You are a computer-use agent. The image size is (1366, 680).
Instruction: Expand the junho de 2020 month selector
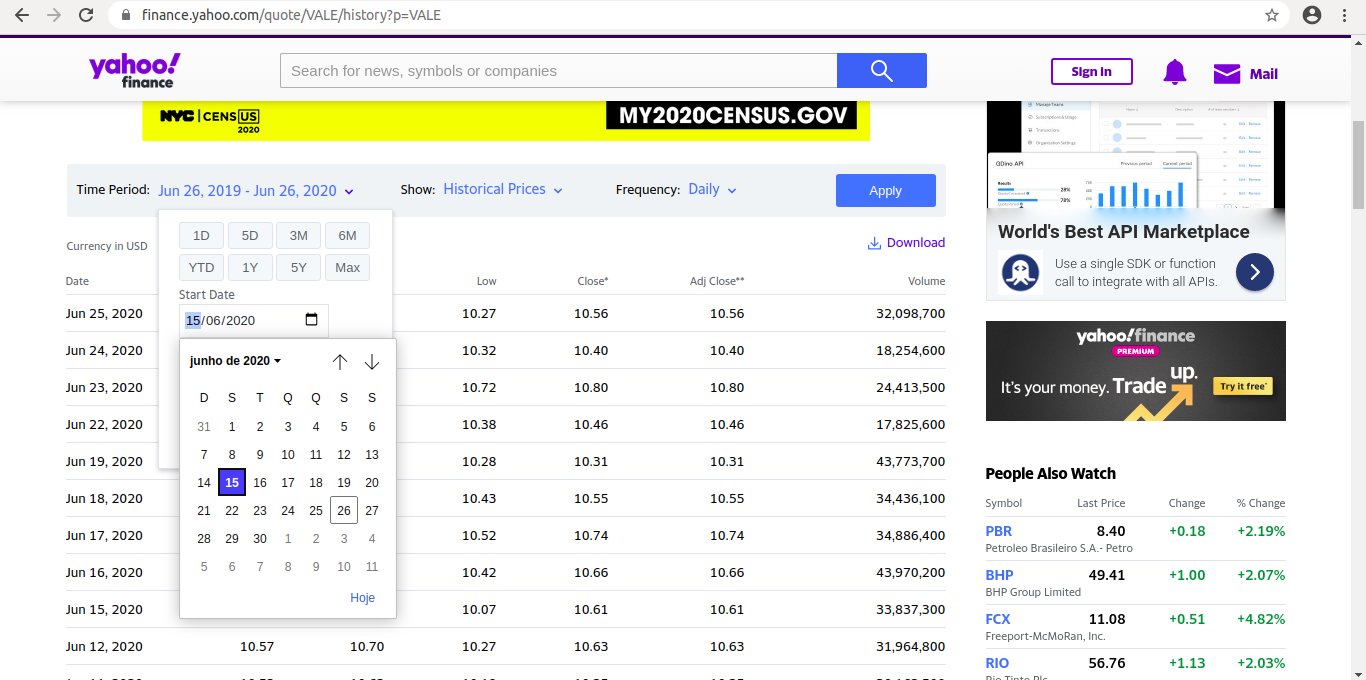point(236,361)
